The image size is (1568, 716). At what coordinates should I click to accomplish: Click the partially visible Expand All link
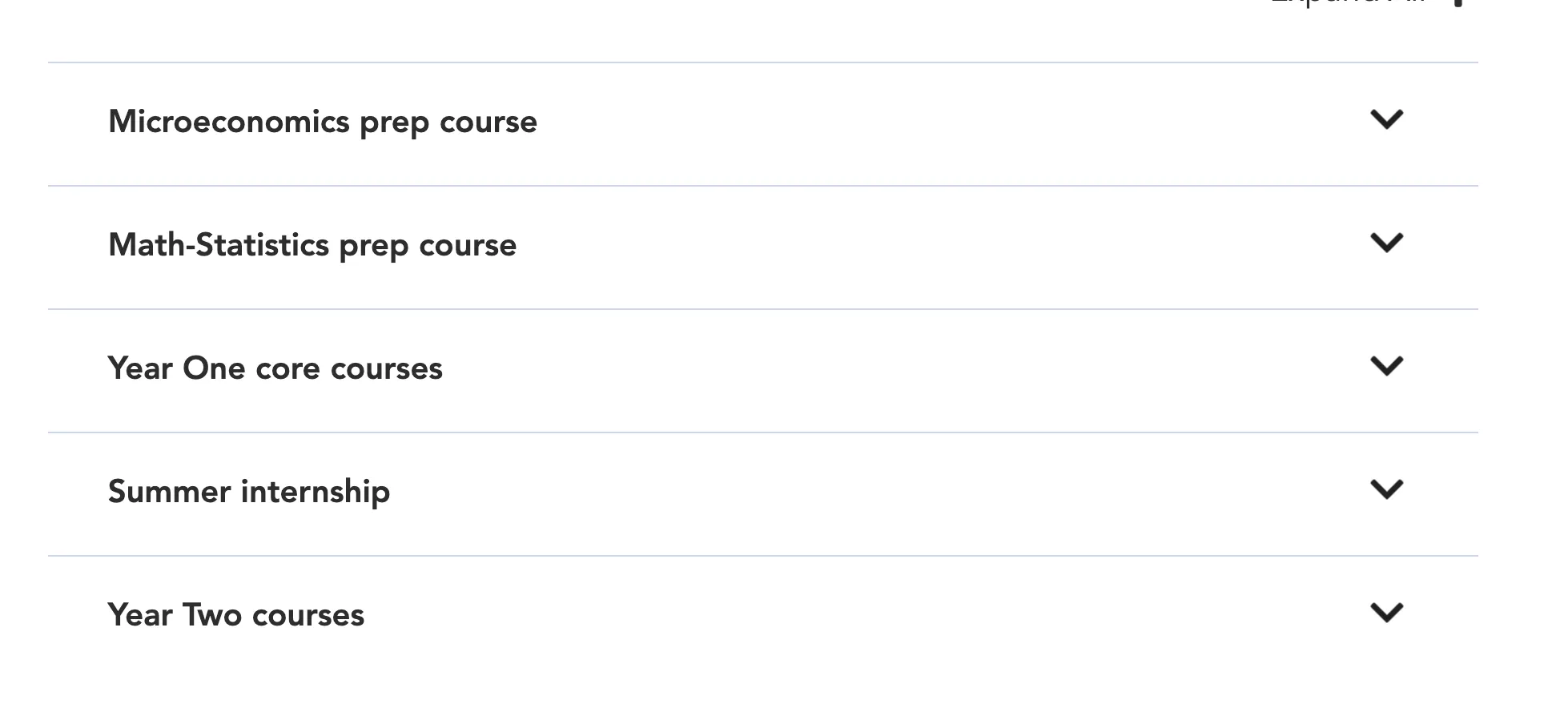pyautogui.click(x=1348, y=2)
